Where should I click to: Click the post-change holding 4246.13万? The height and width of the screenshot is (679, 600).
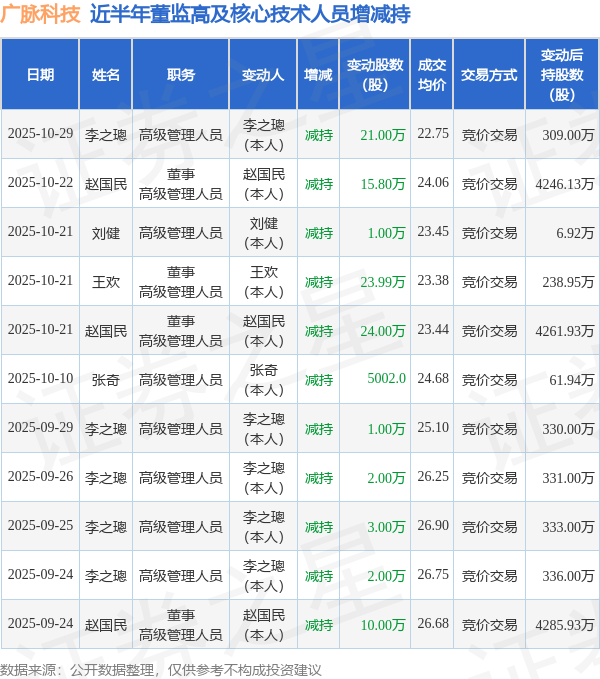[565, 184]
